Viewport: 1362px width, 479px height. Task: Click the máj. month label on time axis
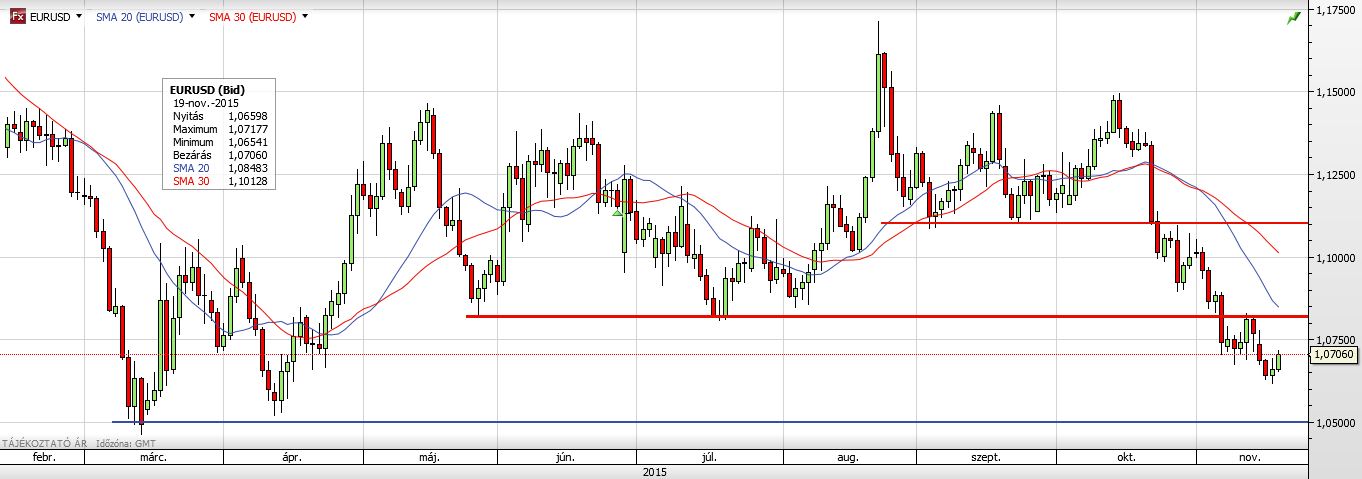coord(431,456)
